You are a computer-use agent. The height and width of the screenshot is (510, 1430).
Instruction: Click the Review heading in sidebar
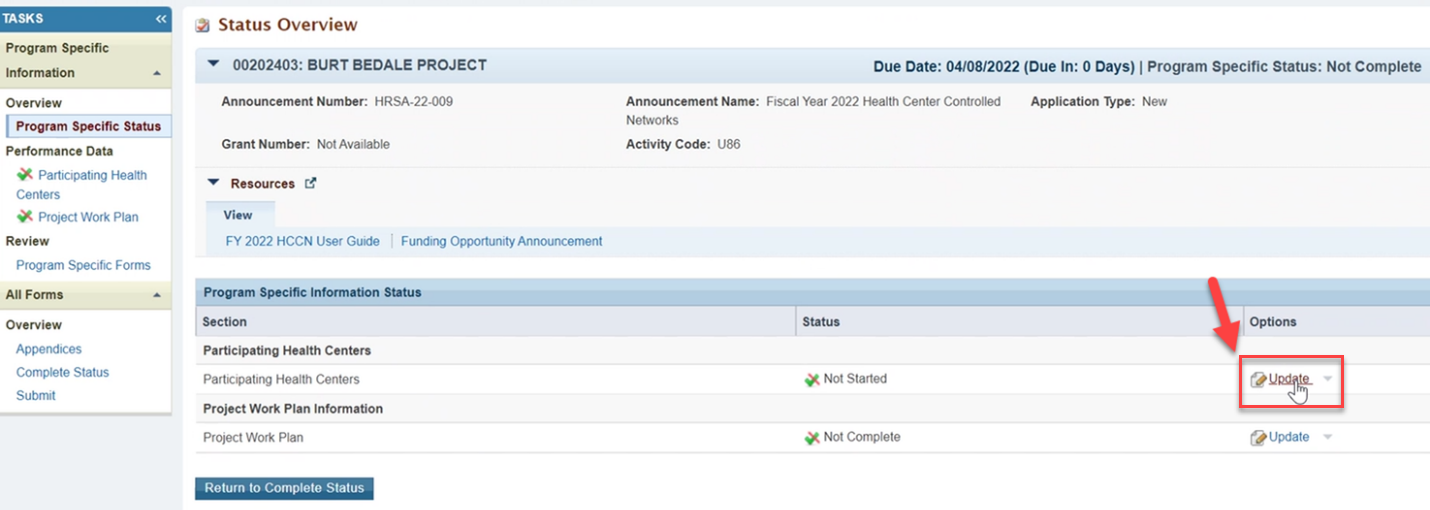27,241
